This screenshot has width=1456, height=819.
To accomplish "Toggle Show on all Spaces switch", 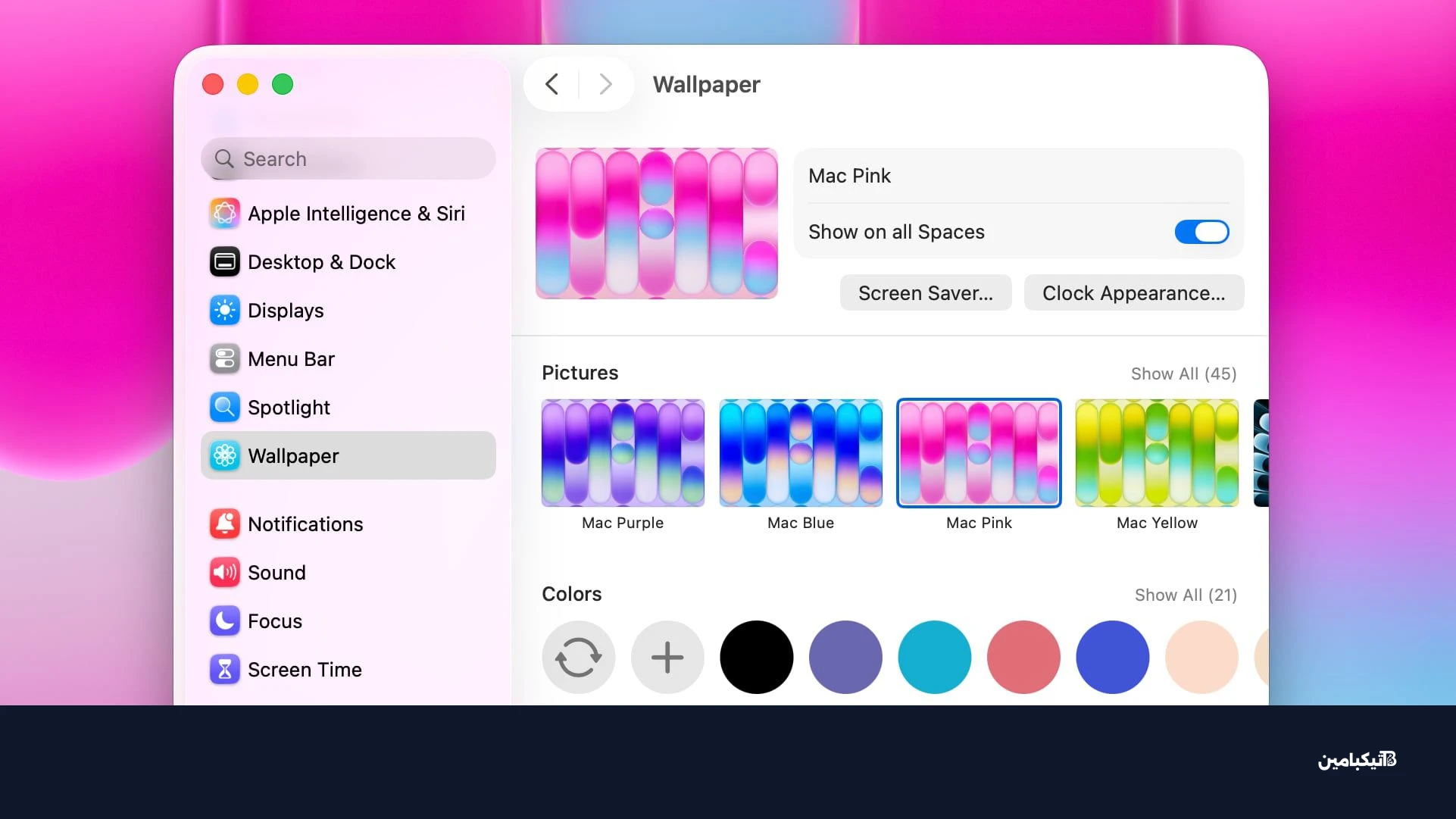I will (1201, 232).
